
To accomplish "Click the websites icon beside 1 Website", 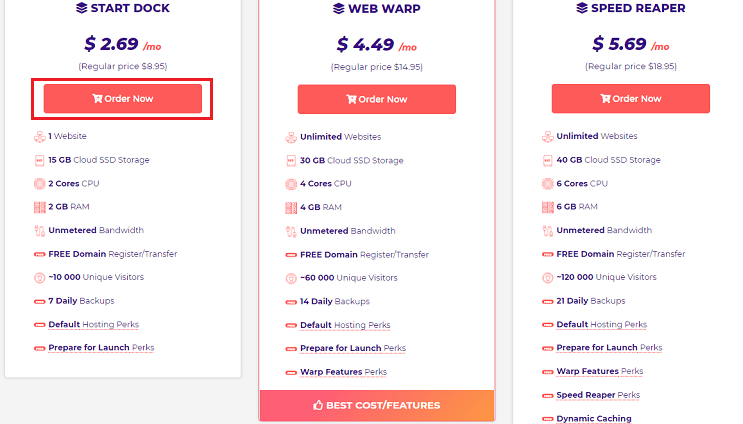I will 40,136.
